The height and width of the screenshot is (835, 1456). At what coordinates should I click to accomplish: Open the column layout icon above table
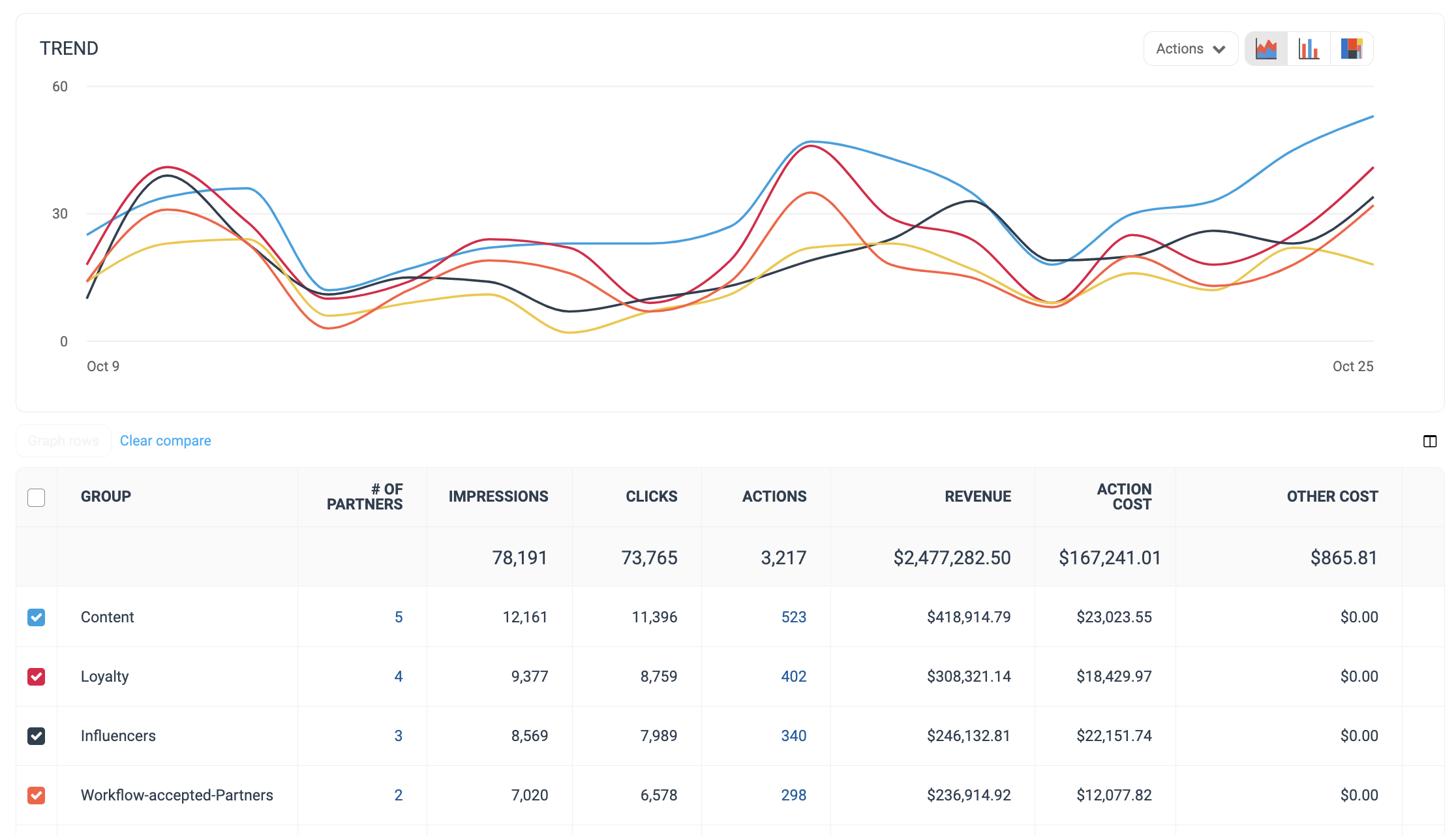point(1430,442)
